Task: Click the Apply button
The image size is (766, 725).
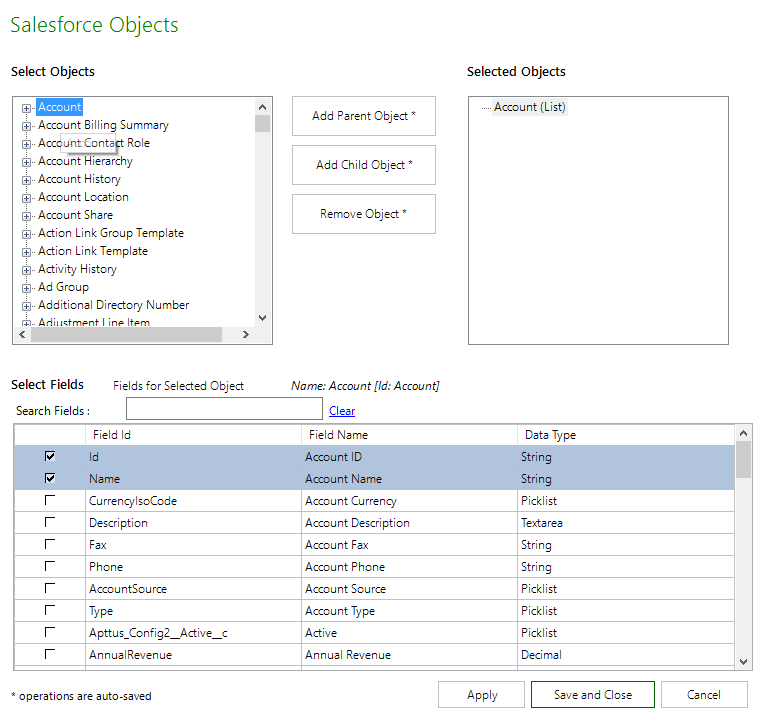Action: coord(482,695)
